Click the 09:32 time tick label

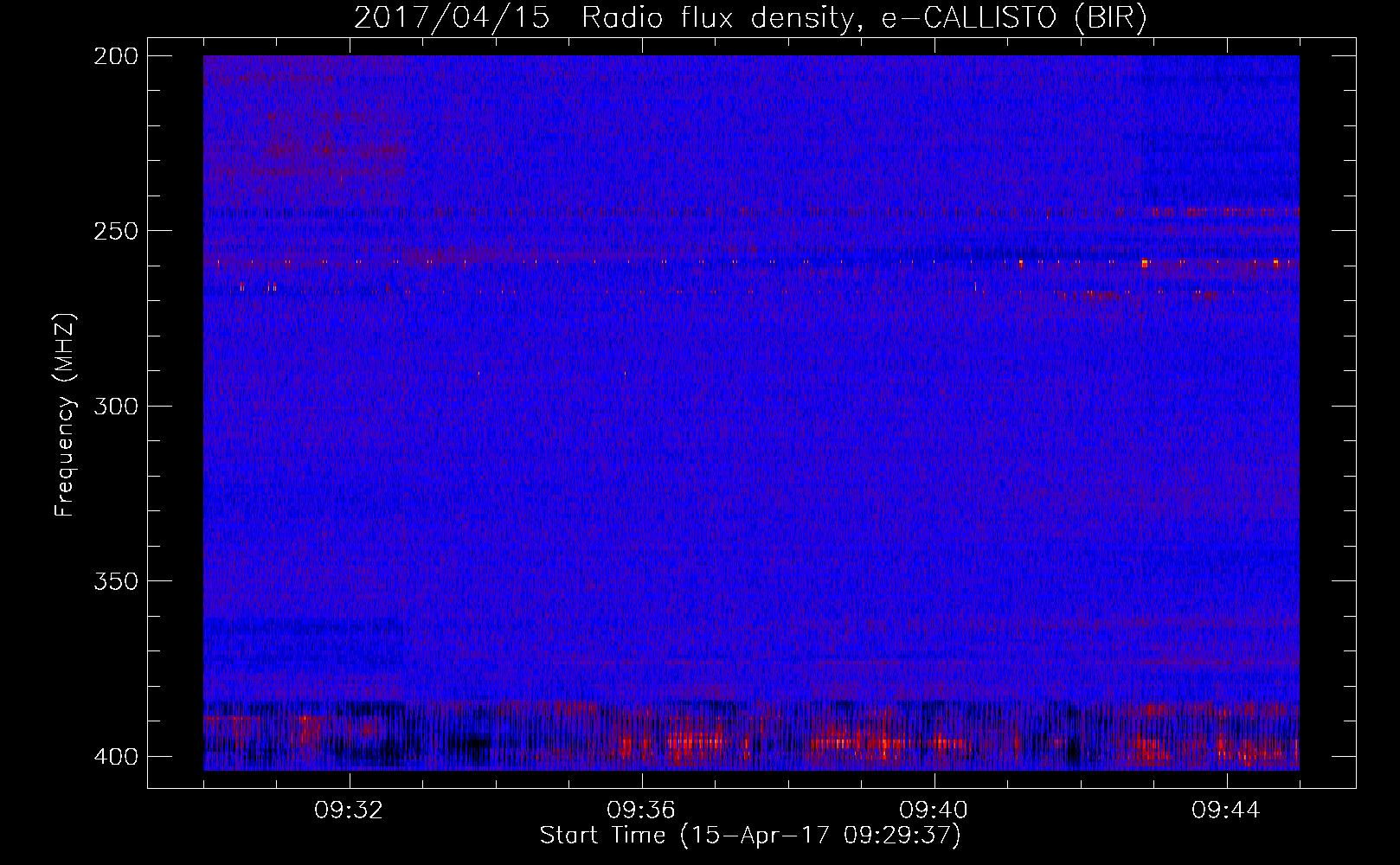pyautogui.click(x=348, y=811)
